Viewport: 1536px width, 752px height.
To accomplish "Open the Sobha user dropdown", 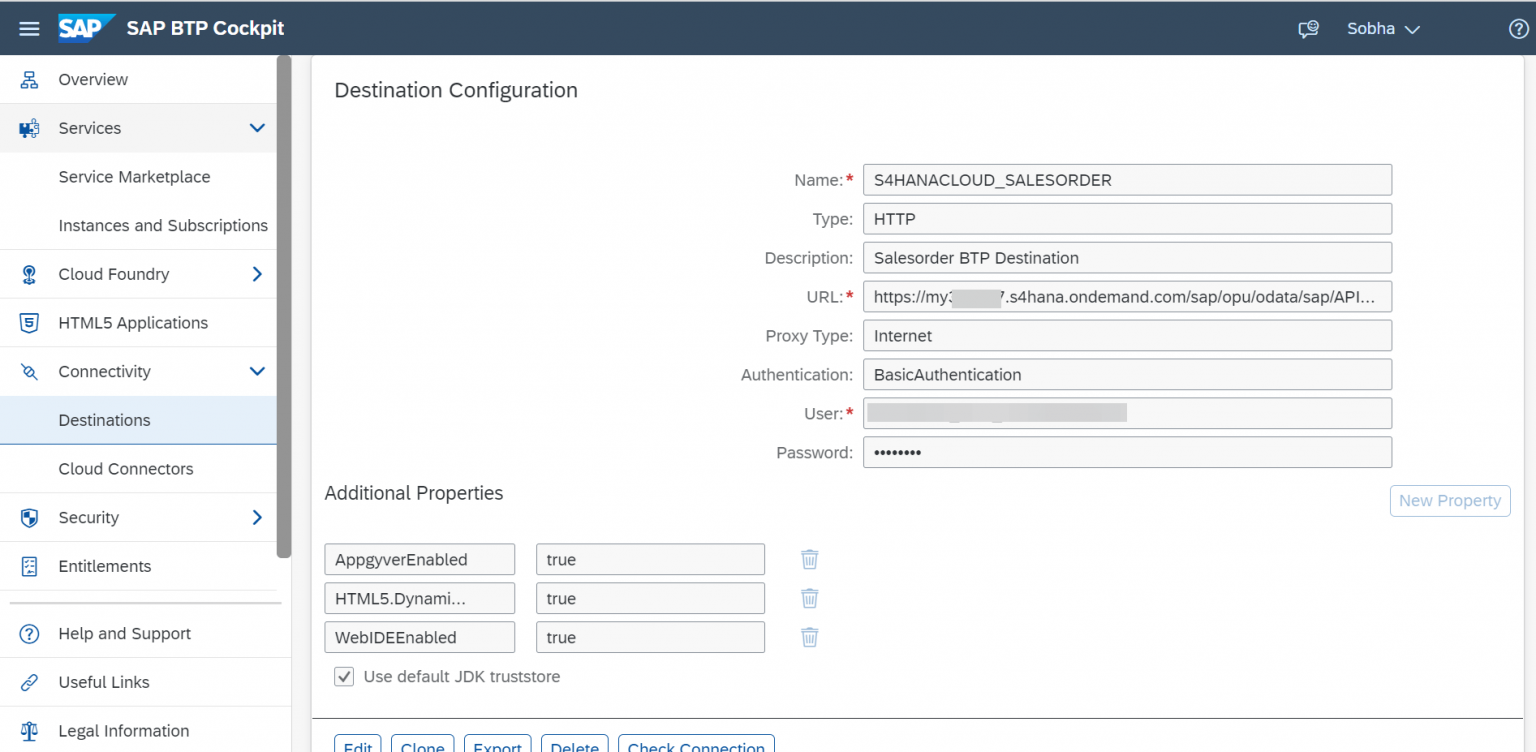I will pos(1383,28).
